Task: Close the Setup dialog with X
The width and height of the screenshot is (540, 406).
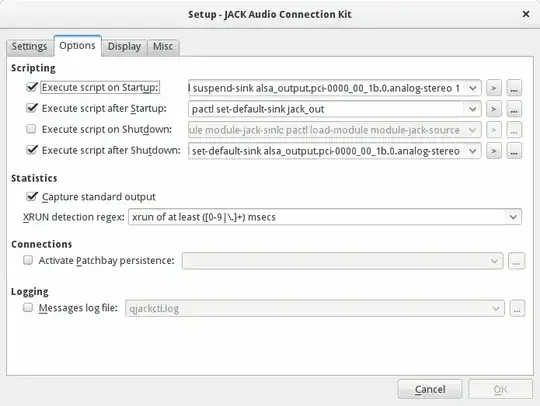Action: [526, 14]
